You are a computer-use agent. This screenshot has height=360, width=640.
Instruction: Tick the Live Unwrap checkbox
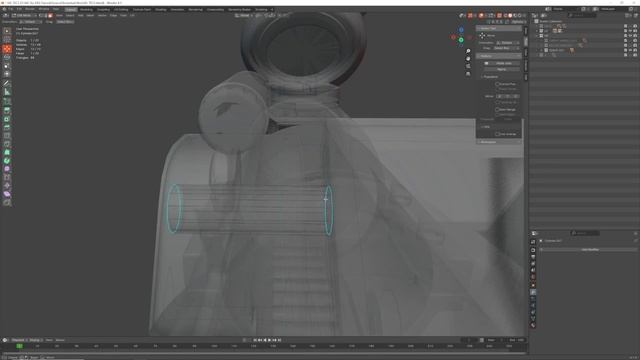click(x=498, y=134)
